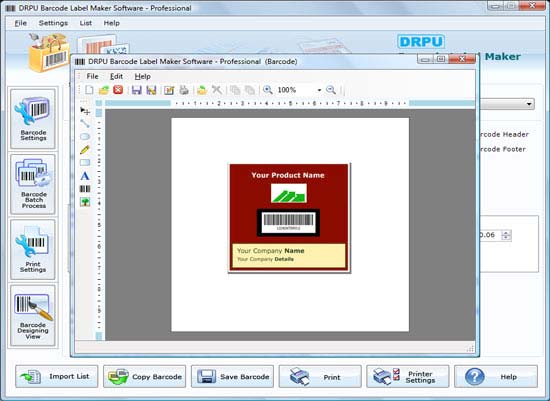The width and height of the screenshot is (550, 401).
Task: Open the File menu of the main window
Action: tap(20, 23)
